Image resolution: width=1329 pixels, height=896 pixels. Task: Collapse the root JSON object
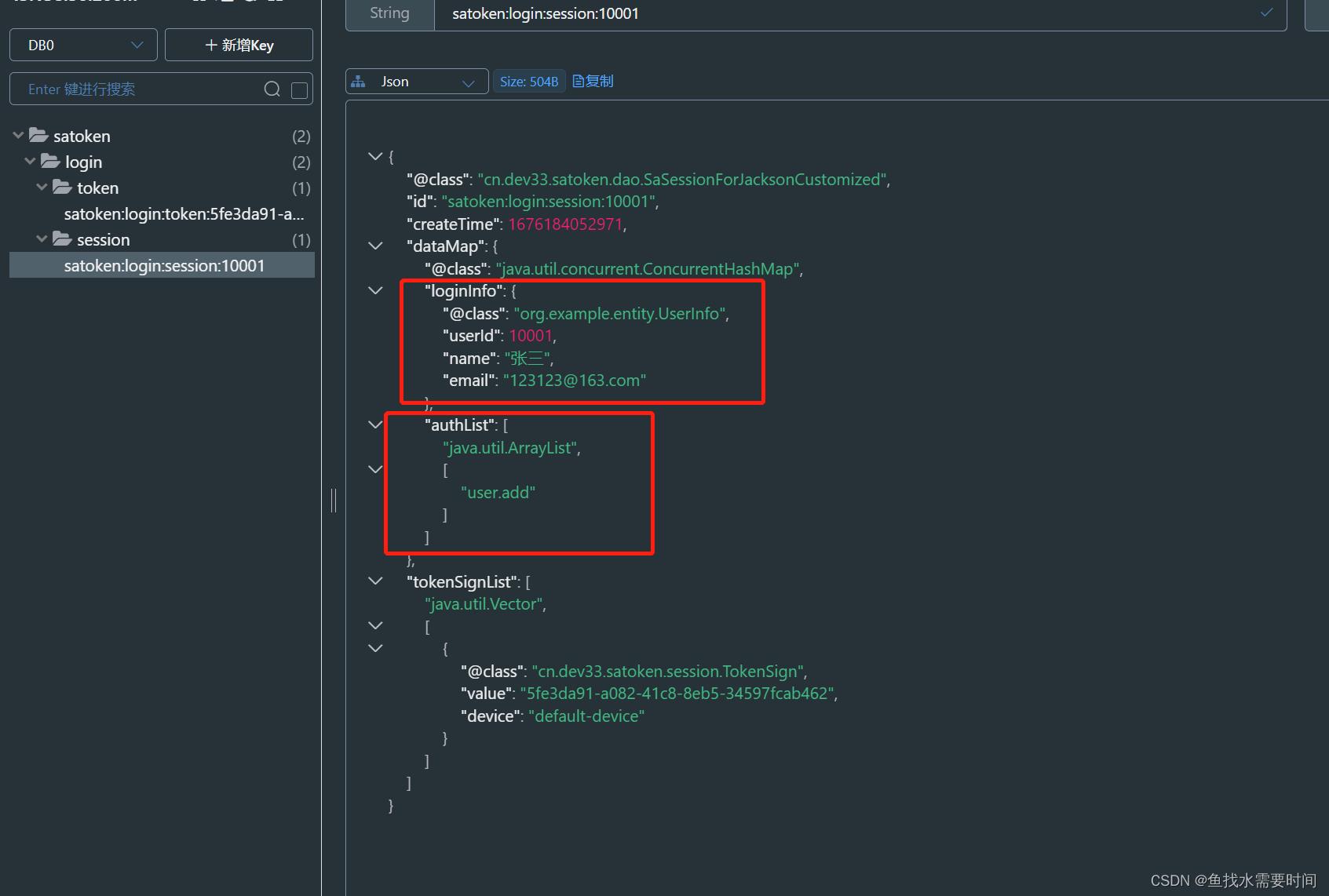[x=375, y=156]
